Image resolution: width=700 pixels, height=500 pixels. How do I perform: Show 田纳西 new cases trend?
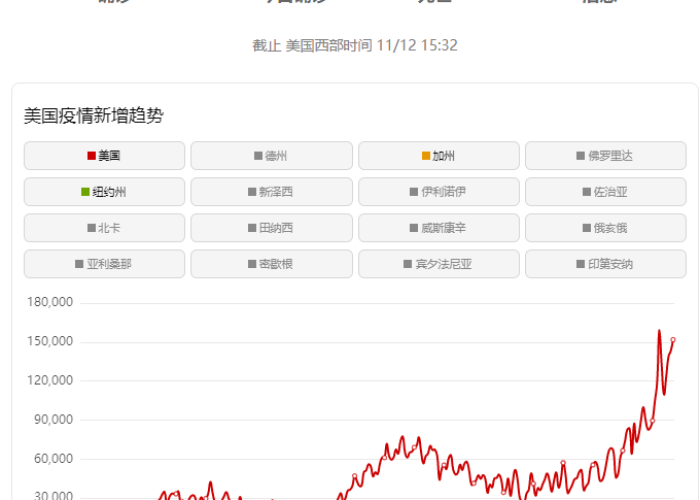(x=271, y=228)
